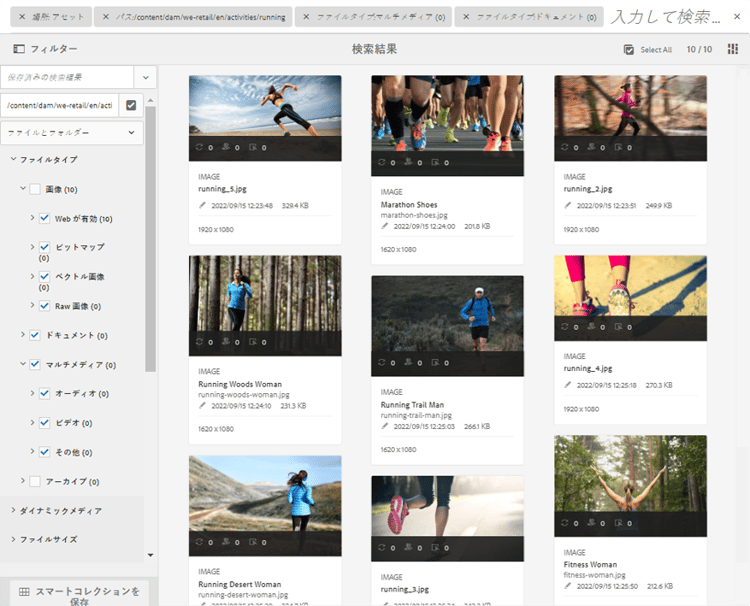Screen dimensions: 750x606
Task: Remove the location Assets filter tag
Action: click(22, 17)
